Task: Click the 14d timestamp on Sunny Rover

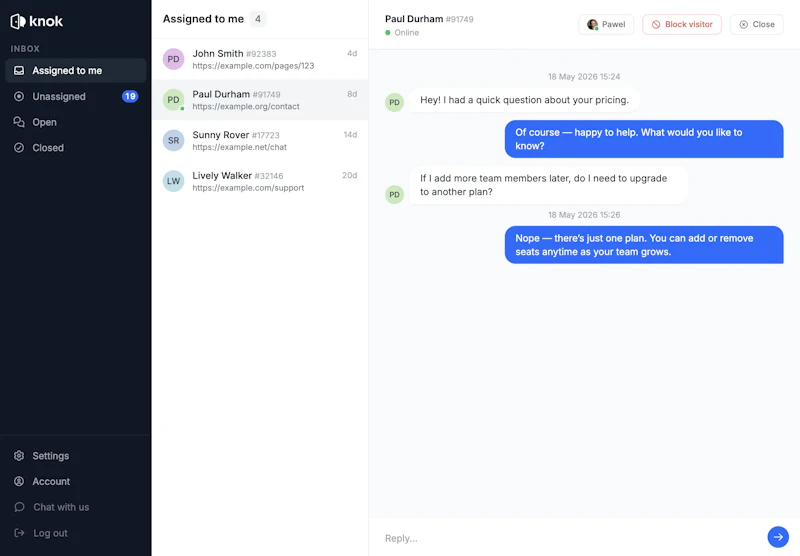Action: click(x=350, y=135)
